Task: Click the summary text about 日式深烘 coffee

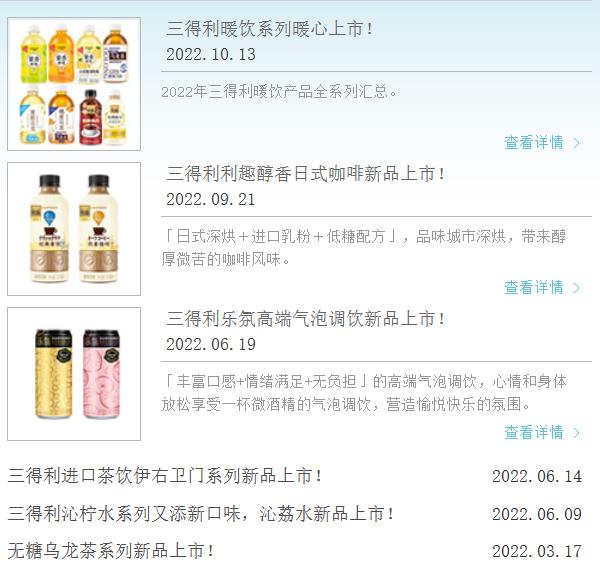Action: click(364, 248)
